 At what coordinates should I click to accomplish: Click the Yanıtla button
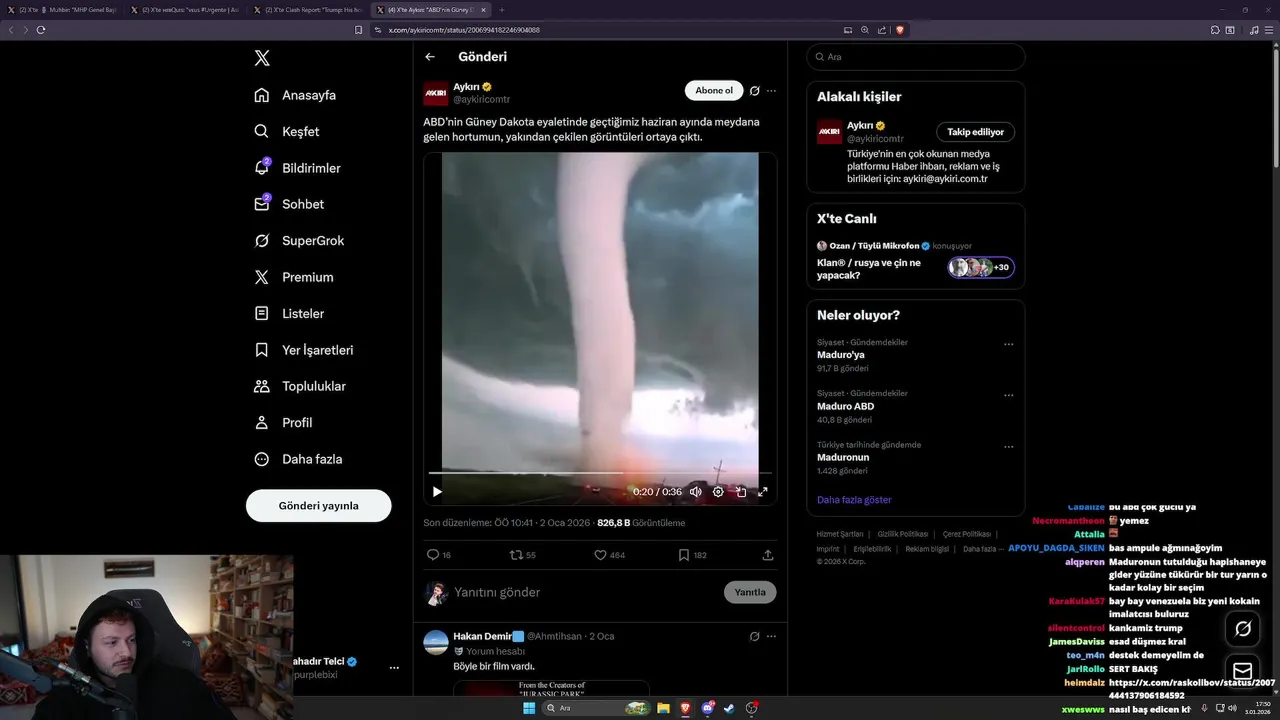tap(750, 592)
